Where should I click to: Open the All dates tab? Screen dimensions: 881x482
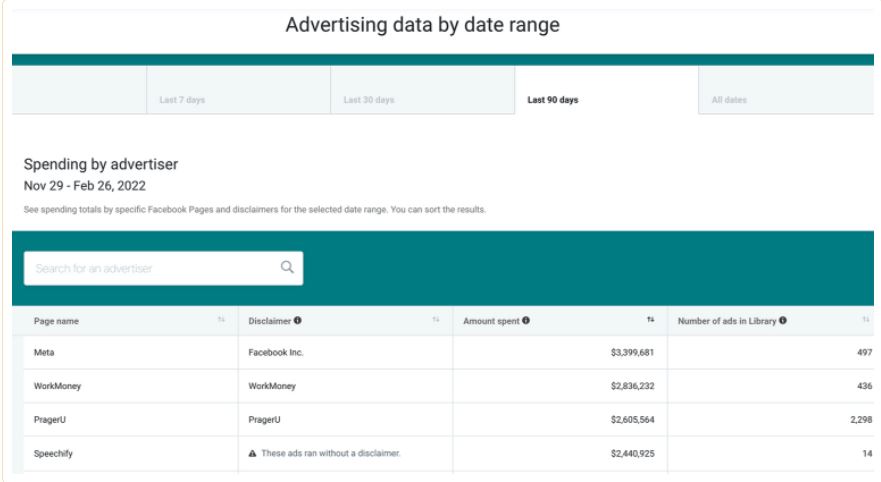[729, 100]
